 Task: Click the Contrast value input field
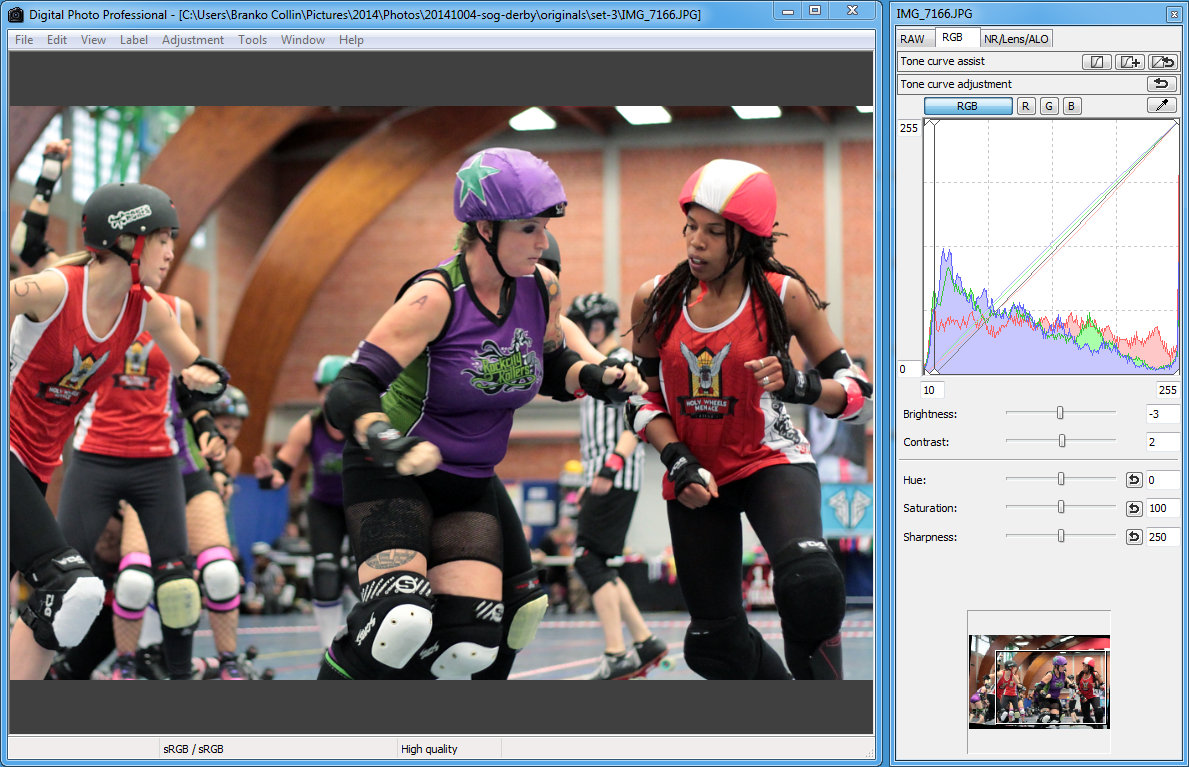tap(1162, 442)
